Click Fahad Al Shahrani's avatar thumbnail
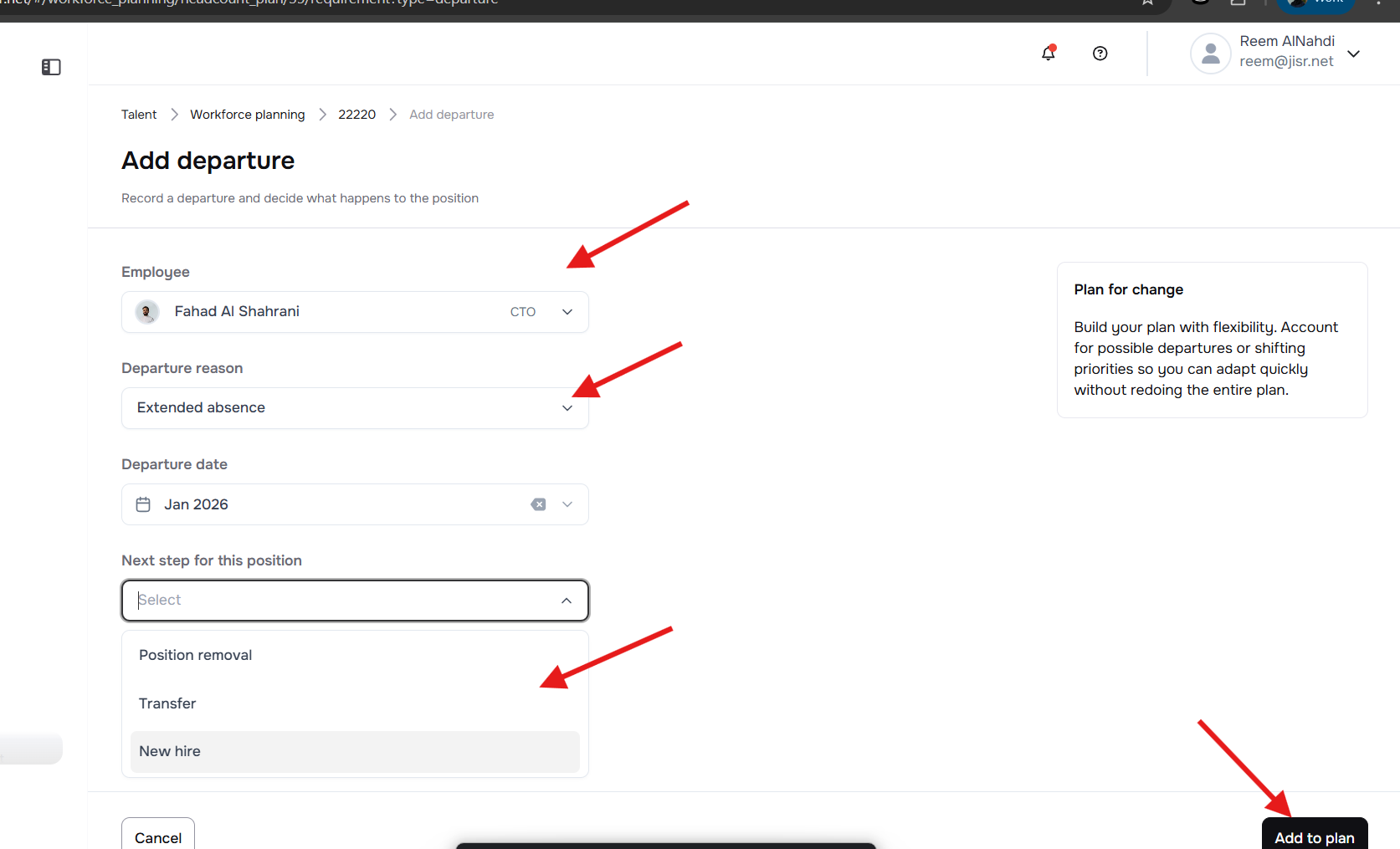Viewport: 1400px width, 849px height. [x=147, y=312]
